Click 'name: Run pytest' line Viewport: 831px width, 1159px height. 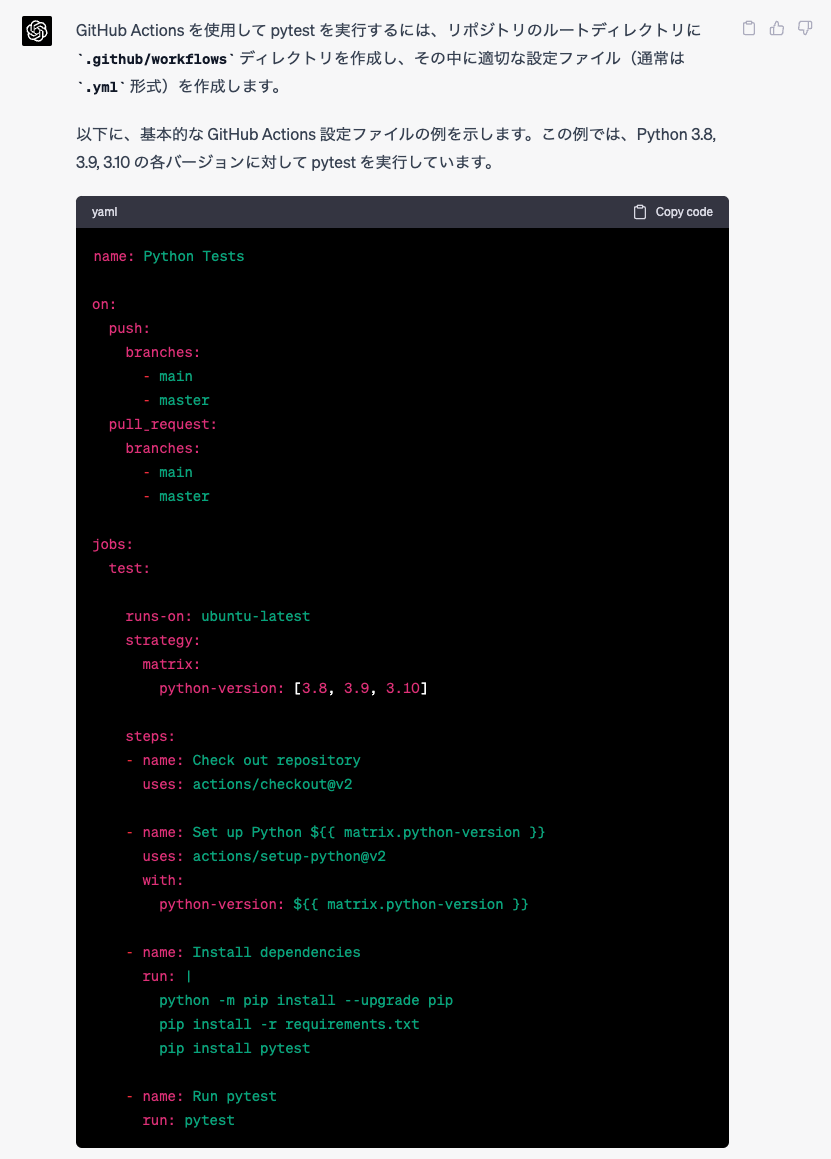tap(201, 1096)
